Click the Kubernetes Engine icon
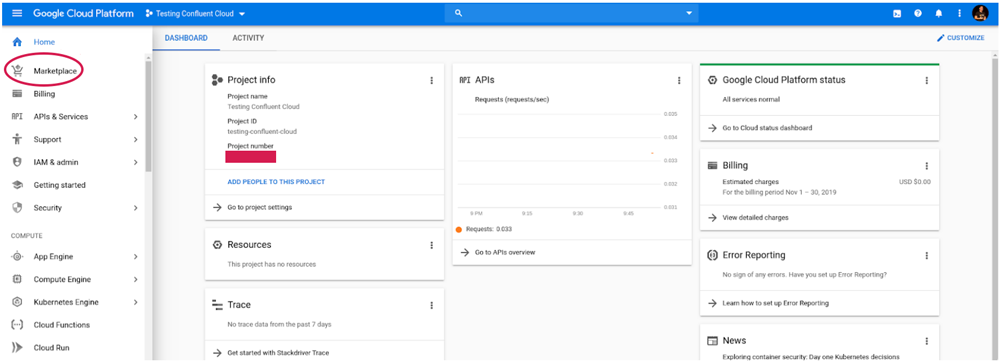Screen dimensions: 1000x363 [17, 302]
